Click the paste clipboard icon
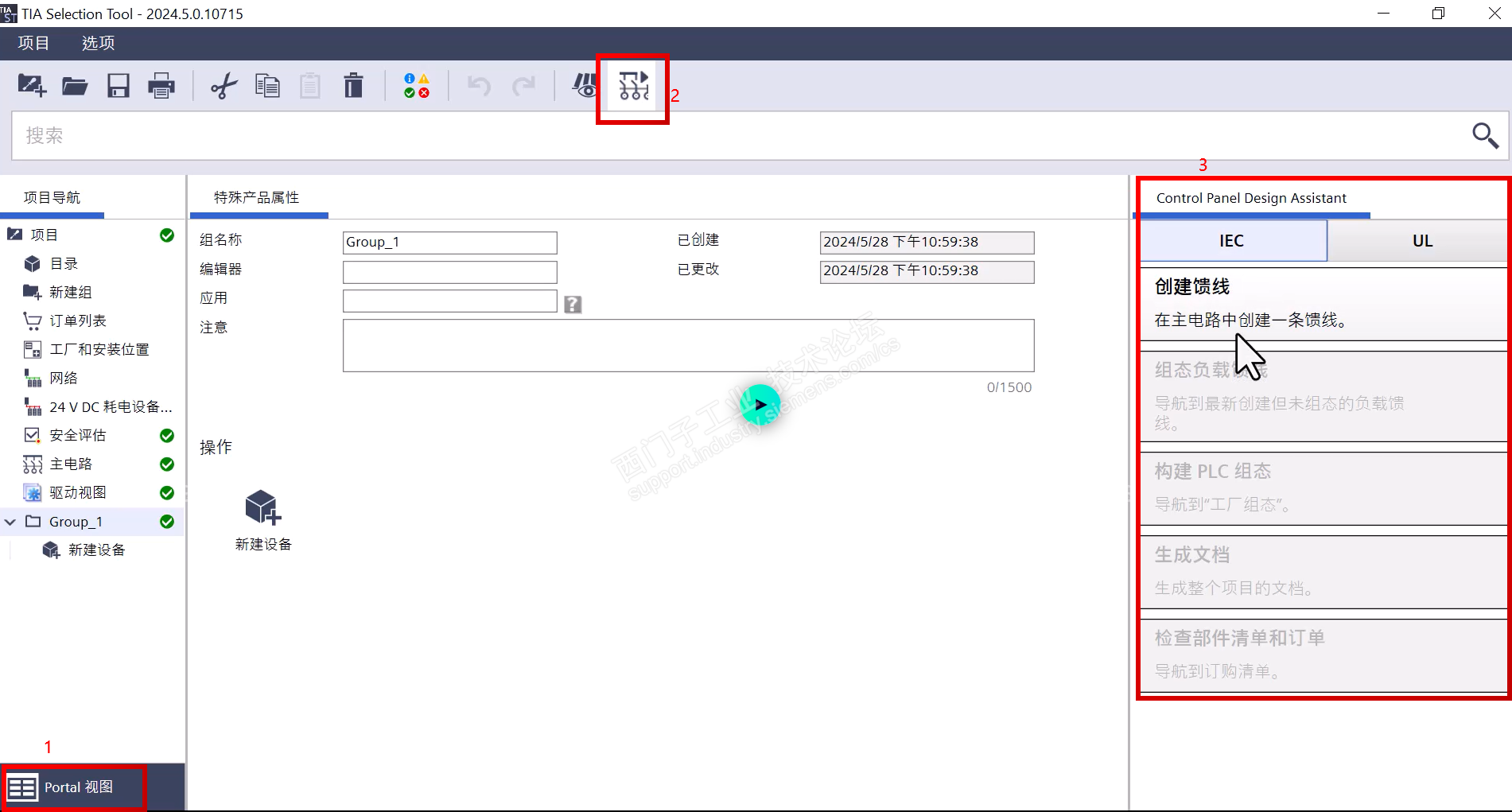This screenshot has width=1512, height=812. coord(310,85)
